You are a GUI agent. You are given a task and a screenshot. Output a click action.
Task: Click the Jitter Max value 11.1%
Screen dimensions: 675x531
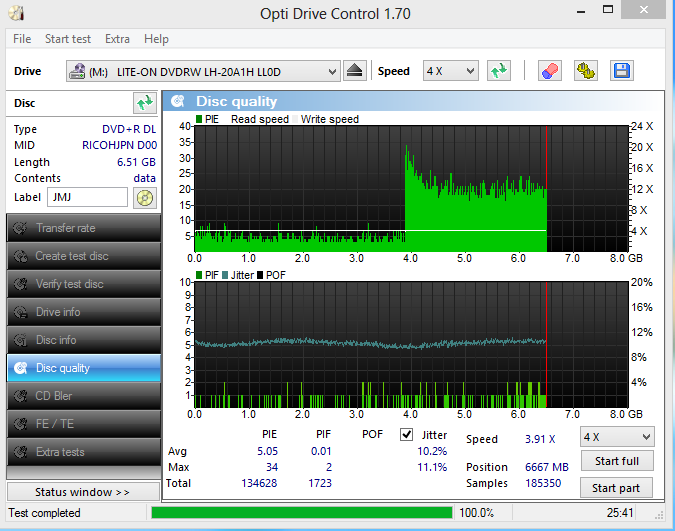pos(432,467)
